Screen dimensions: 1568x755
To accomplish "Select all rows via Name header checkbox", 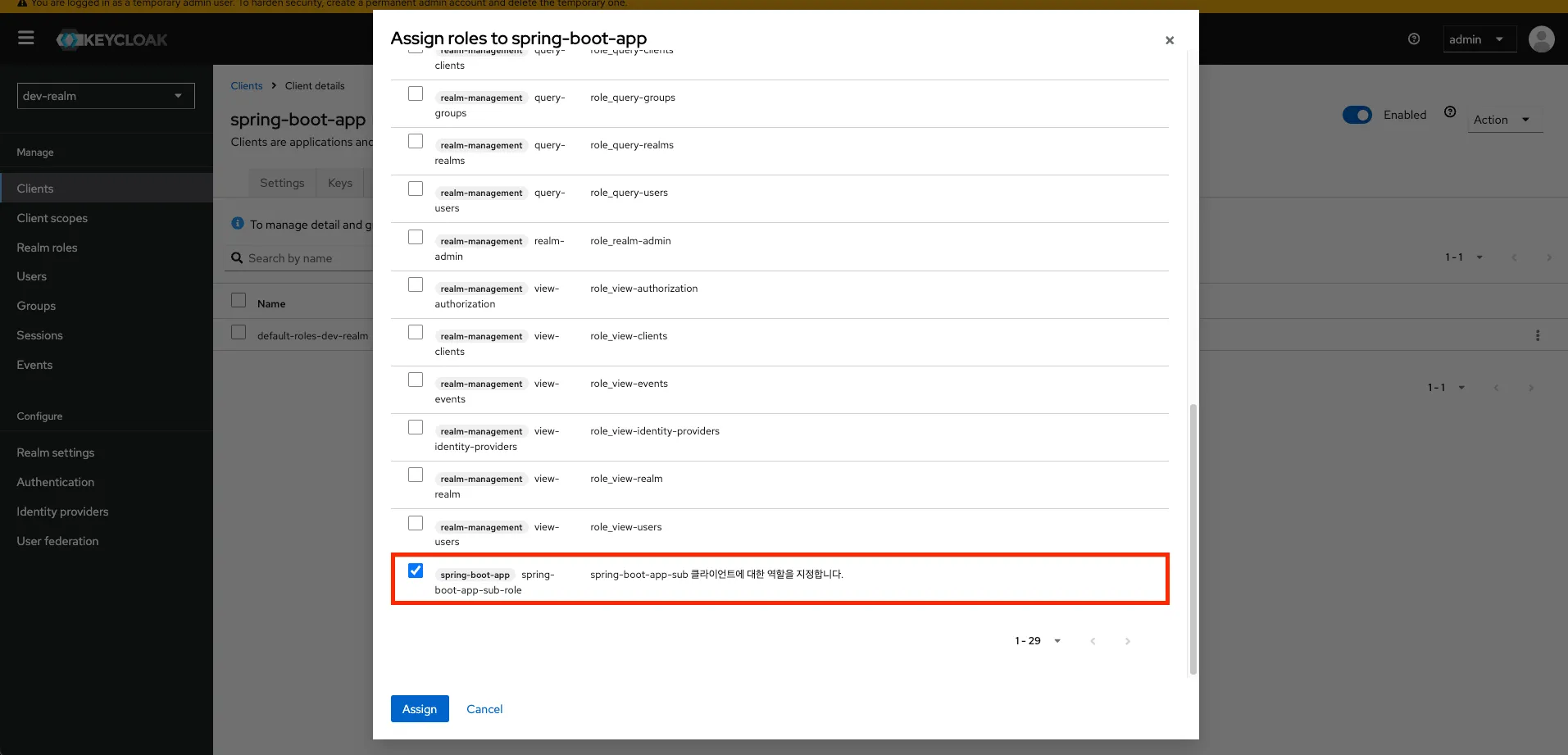I will click(239, 300).
